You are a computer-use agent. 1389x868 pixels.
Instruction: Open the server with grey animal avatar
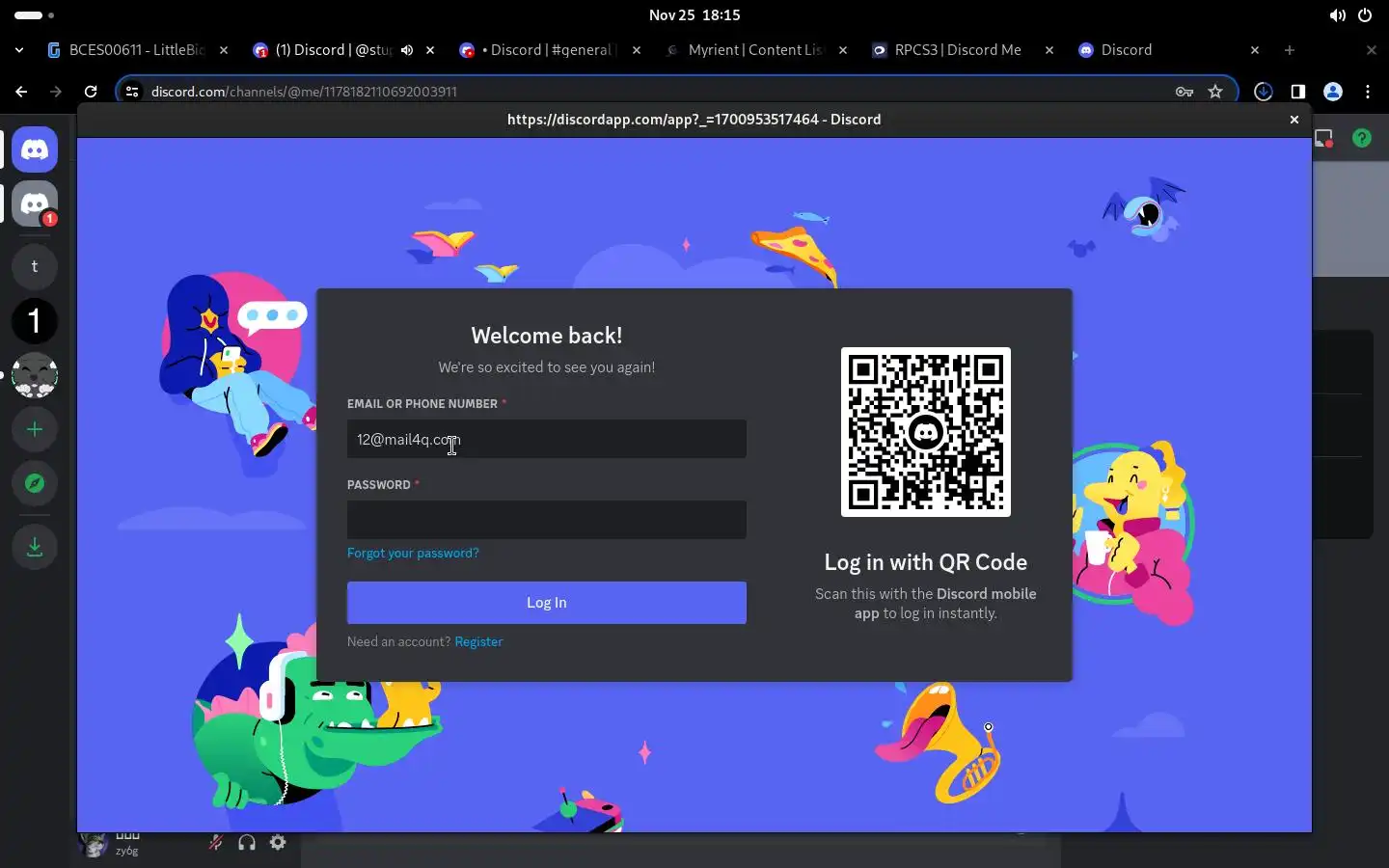click(x=35, y=375)
